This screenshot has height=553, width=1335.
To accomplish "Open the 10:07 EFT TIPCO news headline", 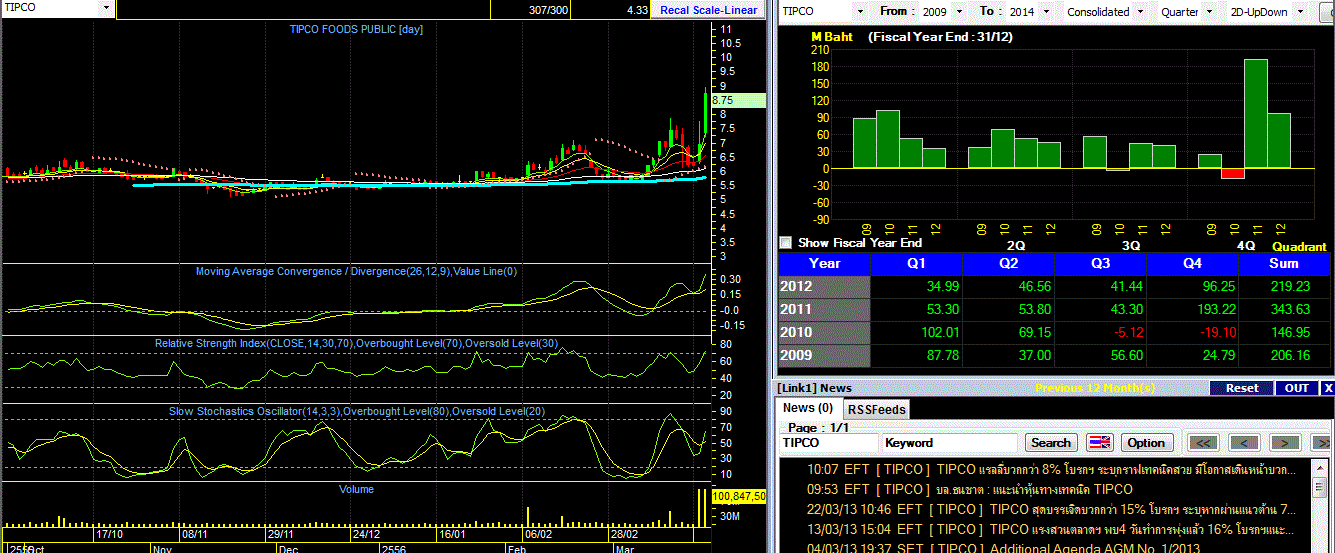I will click(1052, 469).
